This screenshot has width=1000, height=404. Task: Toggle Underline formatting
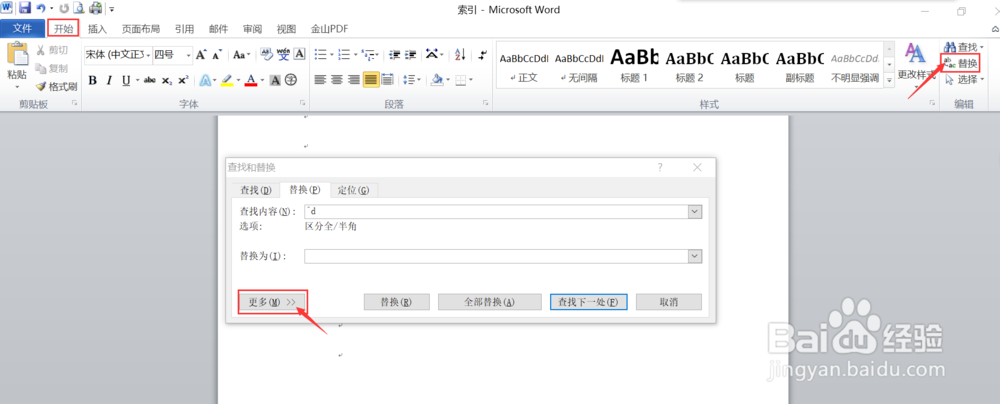pos(126,80)
